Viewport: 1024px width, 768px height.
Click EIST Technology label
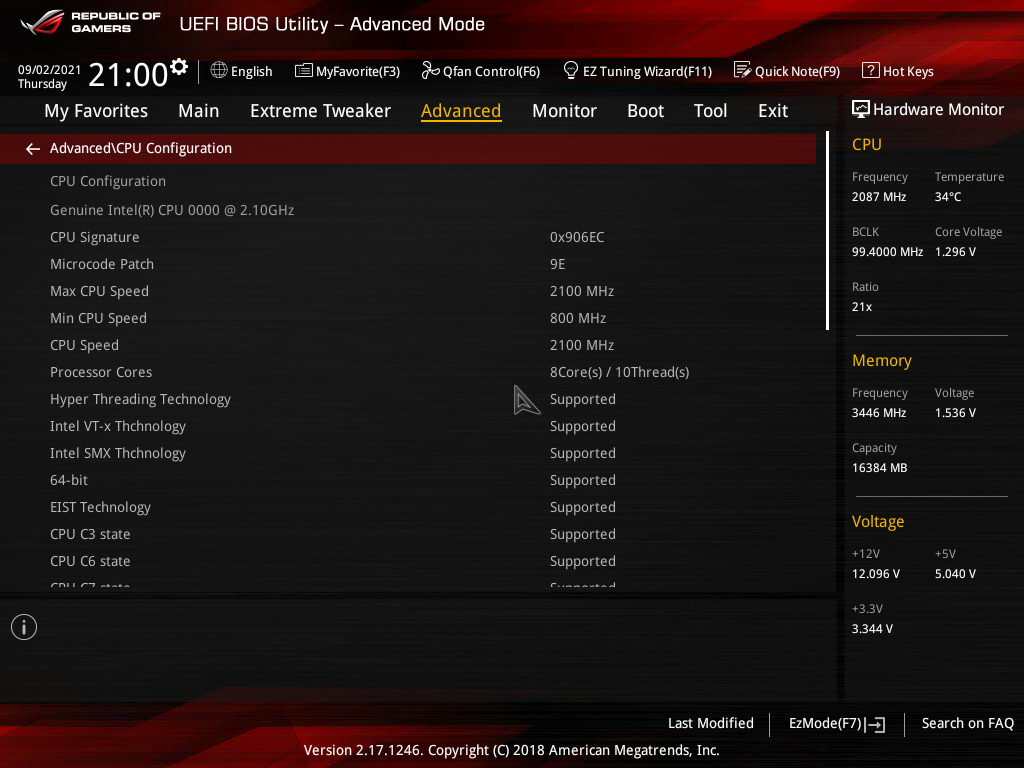101,507
